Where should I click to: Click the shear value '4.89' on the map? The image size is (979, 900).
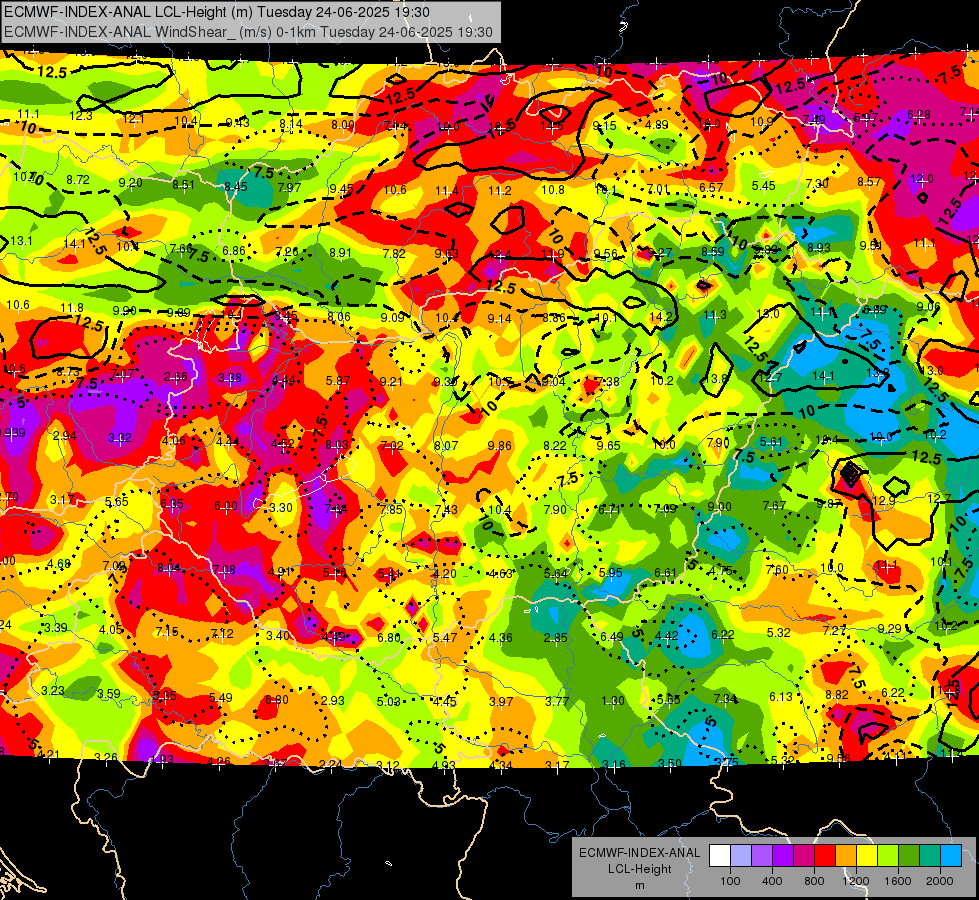coord(656,125)
